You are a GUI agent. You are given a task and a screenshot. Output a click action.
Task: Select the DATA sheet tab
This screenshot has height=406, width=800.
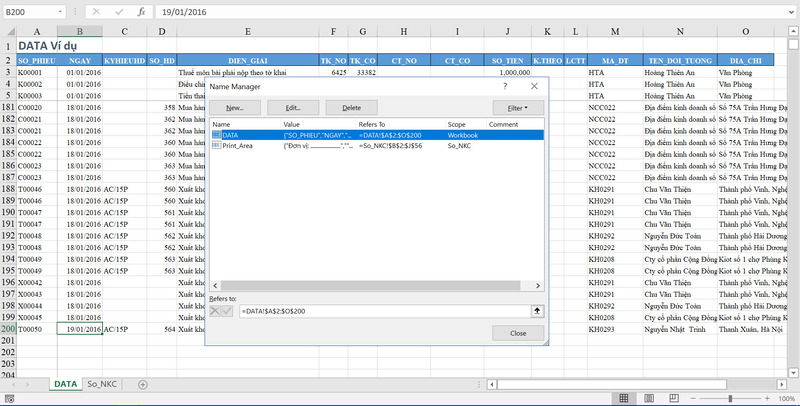coord(65,384)
